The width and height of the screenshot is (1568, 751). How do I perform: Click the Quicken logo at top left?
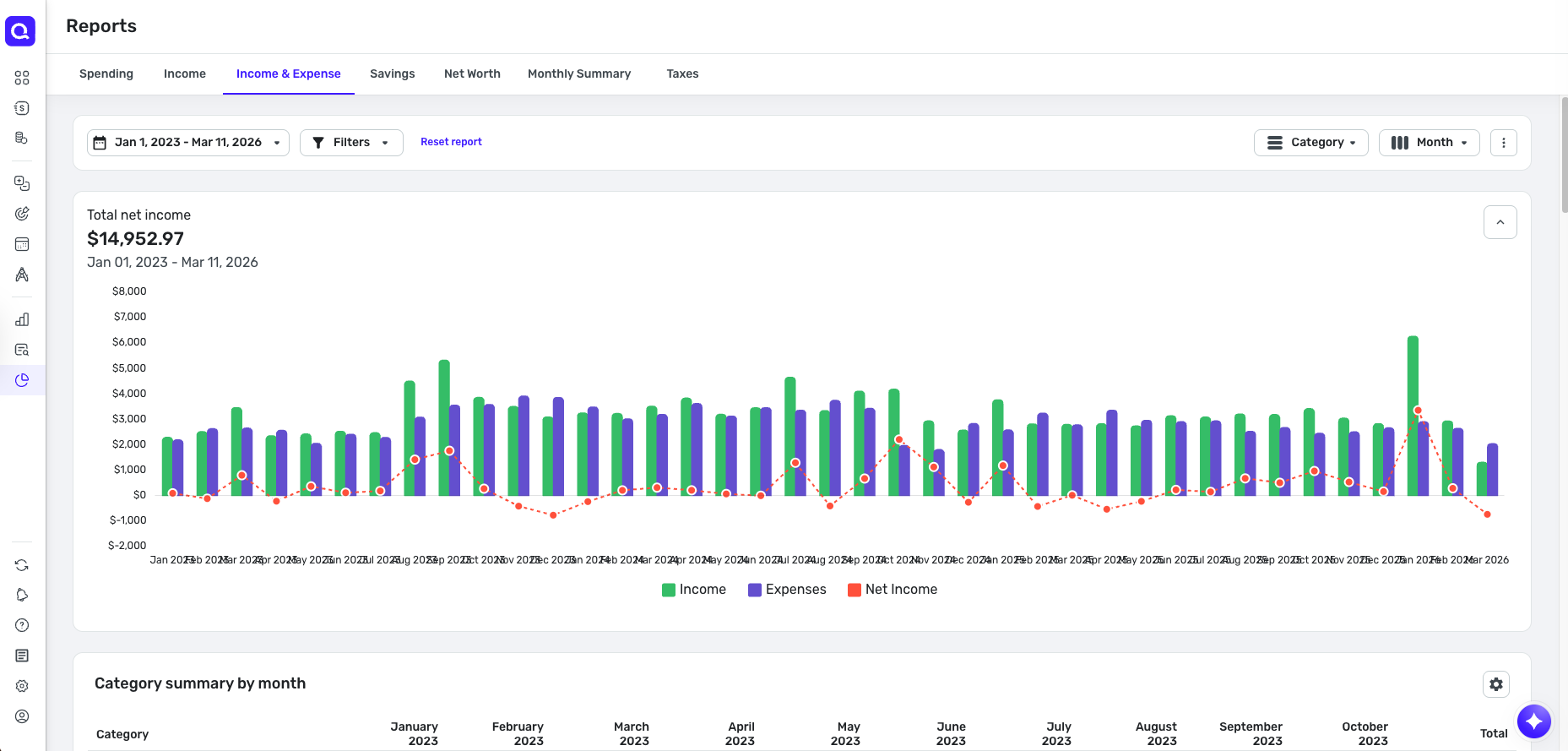(x=20, y=31)
